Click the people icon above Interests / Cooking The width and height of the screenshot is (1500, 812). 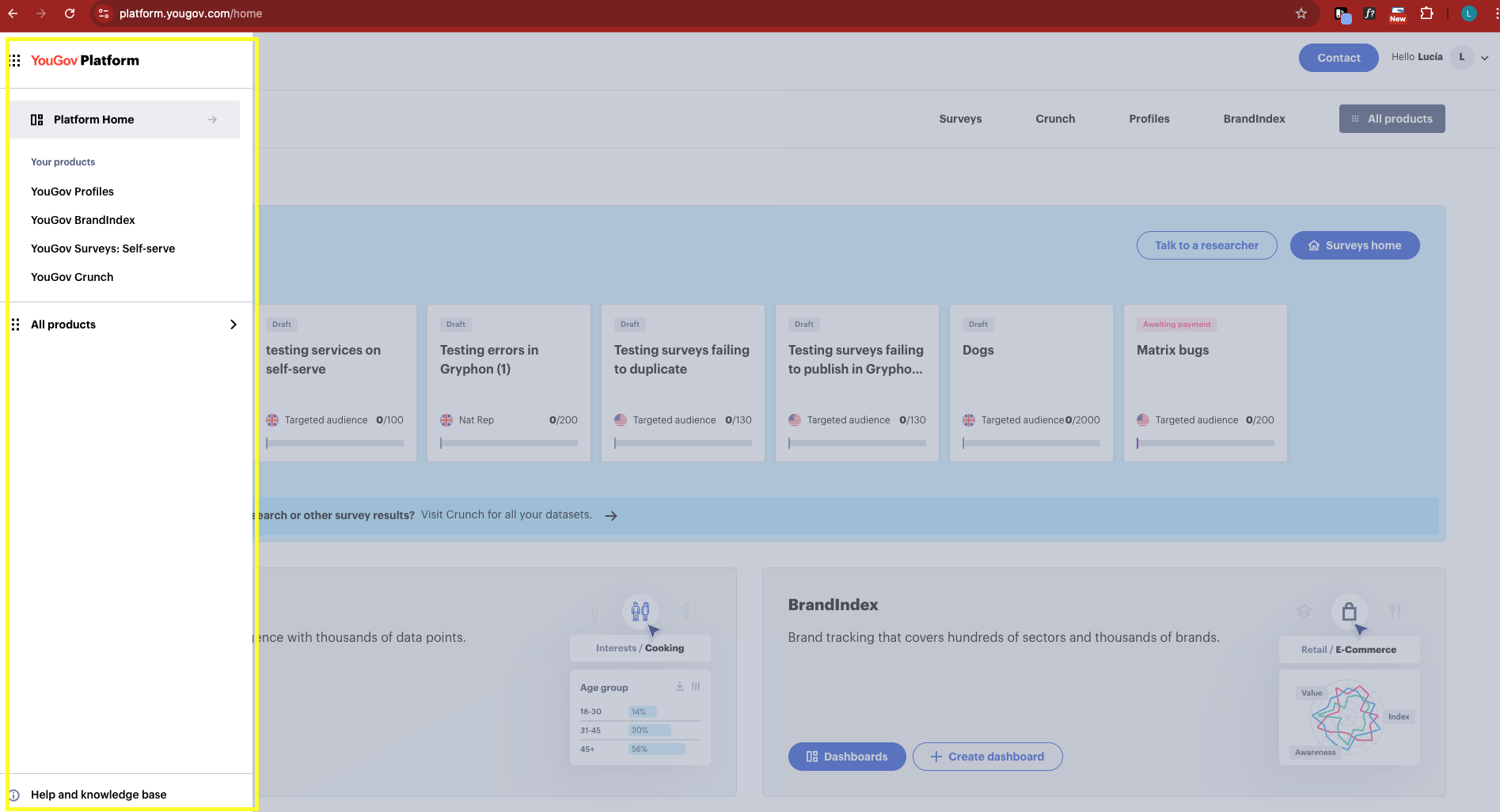[640, 611]
